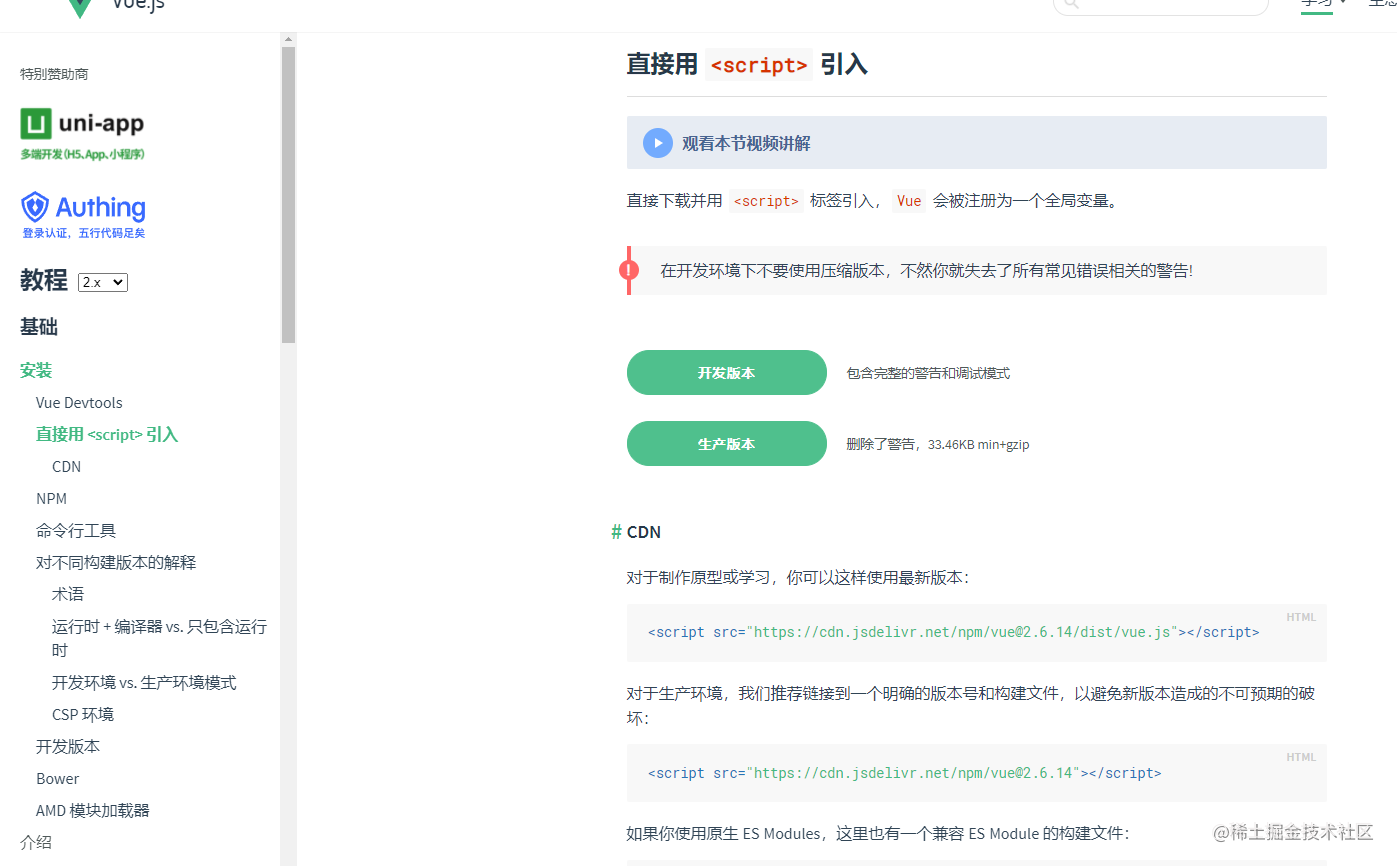This screenshot has height=866, width=1397.
Task: Click the 对于生产环境 recommendation paragraph
Action: [x=971, y=705]
